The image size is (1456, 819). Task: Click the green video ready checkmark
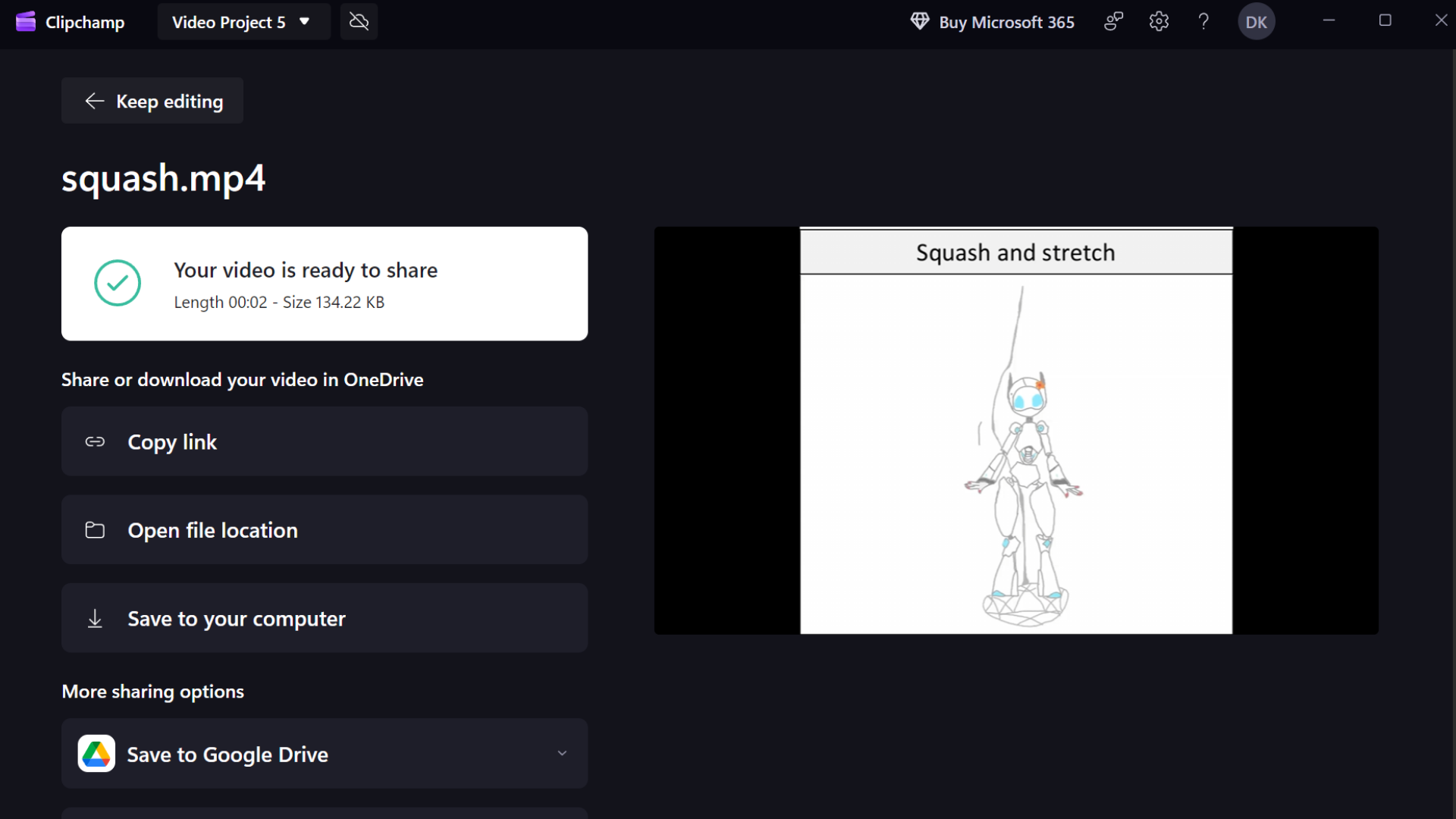pos(118,284)
